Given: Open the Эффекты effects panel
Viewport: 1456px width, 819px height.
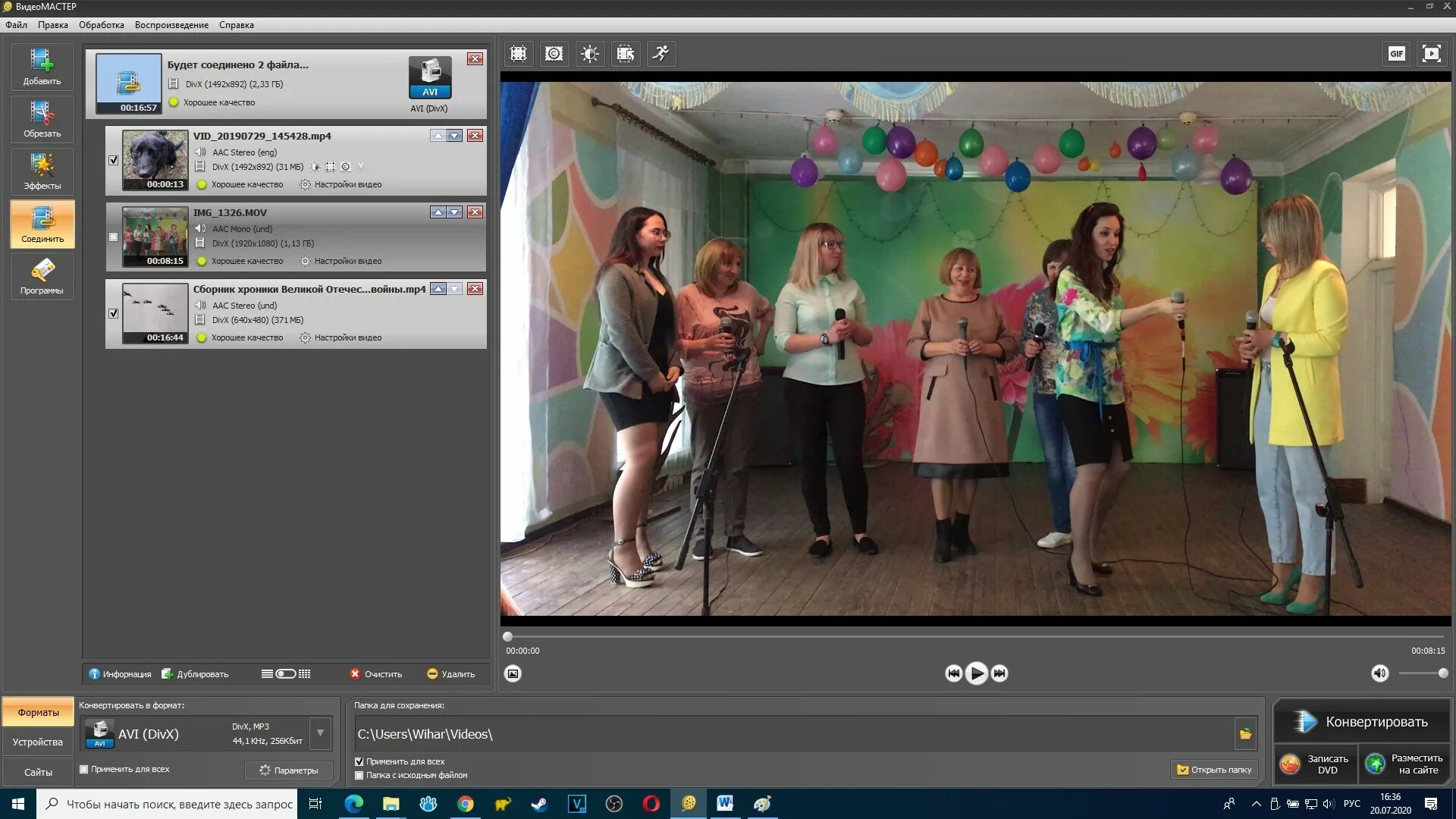Looking at the screenshot, I should pos(42,171).
